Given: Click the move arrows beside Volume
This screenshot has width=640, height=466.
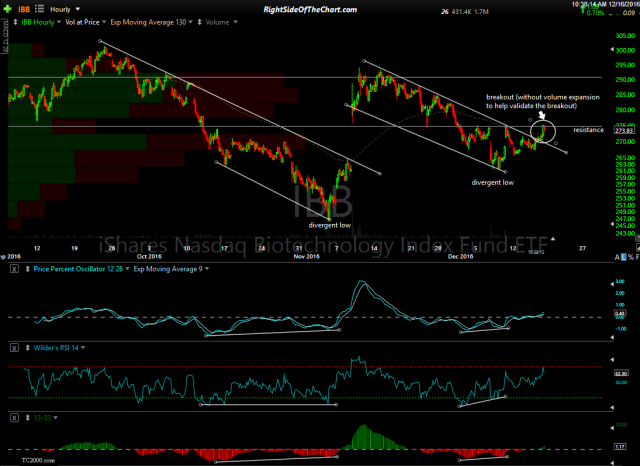Looking at the screenshot, I should 200,22.
